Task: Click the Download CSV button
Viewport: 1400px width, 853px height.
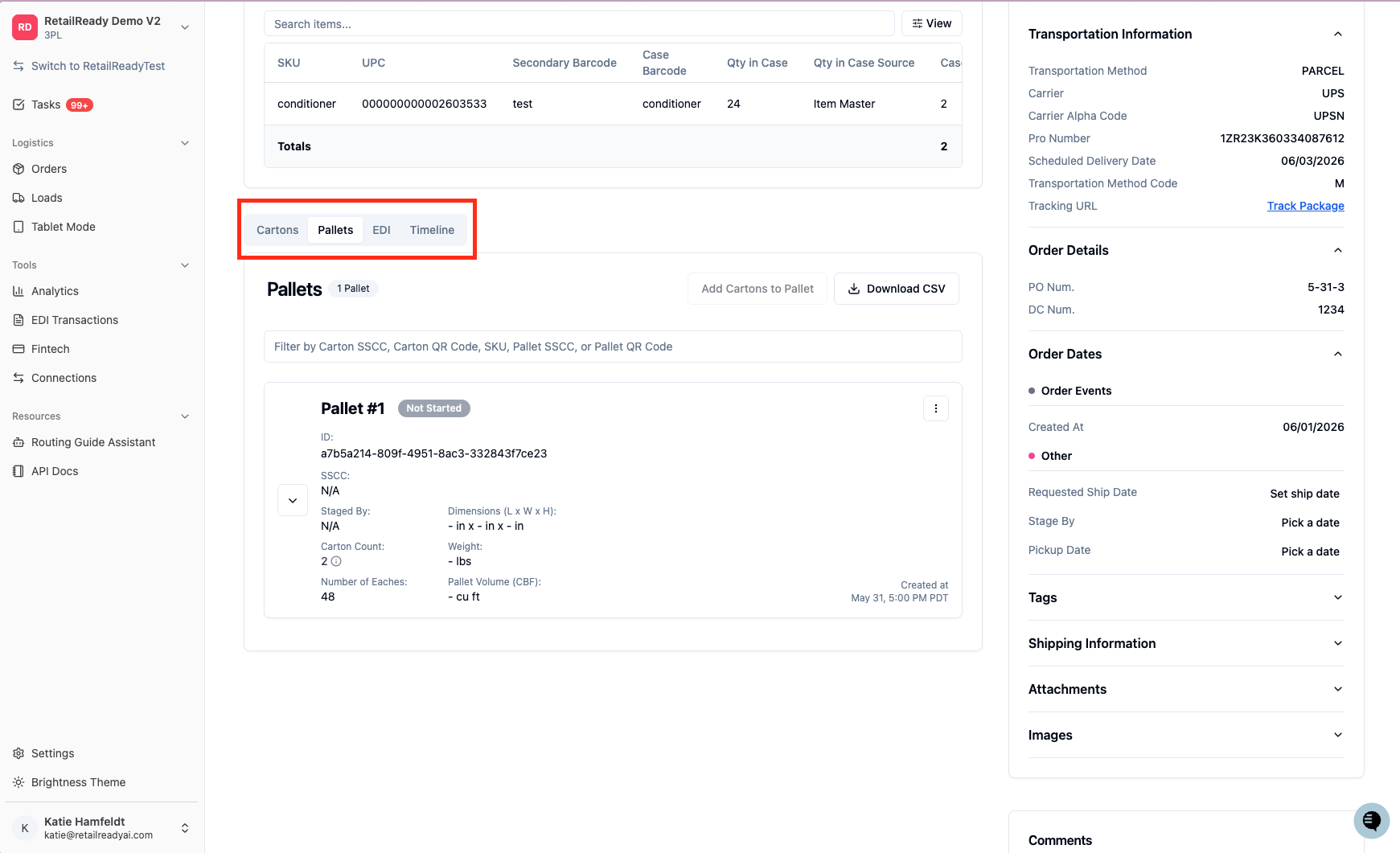Action: 897,289
